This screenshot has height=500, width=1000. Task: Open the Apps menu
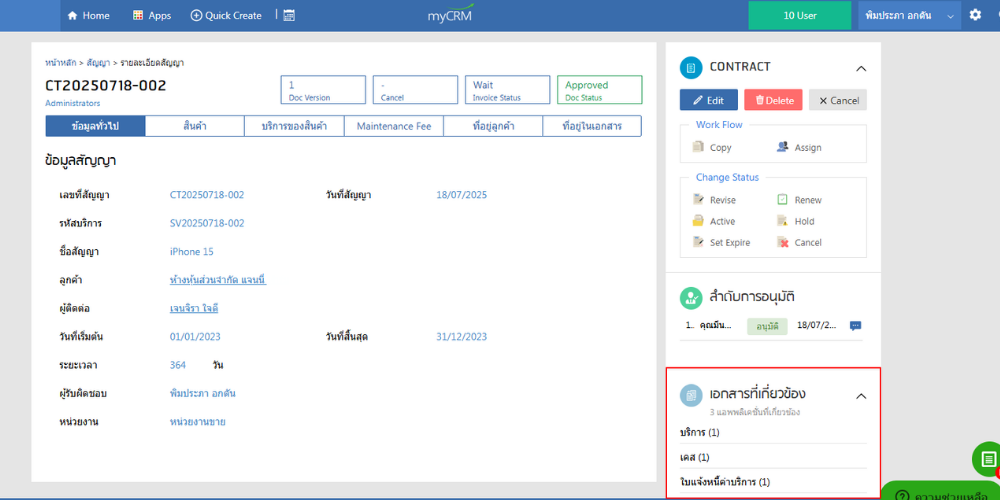pos(151,15)
